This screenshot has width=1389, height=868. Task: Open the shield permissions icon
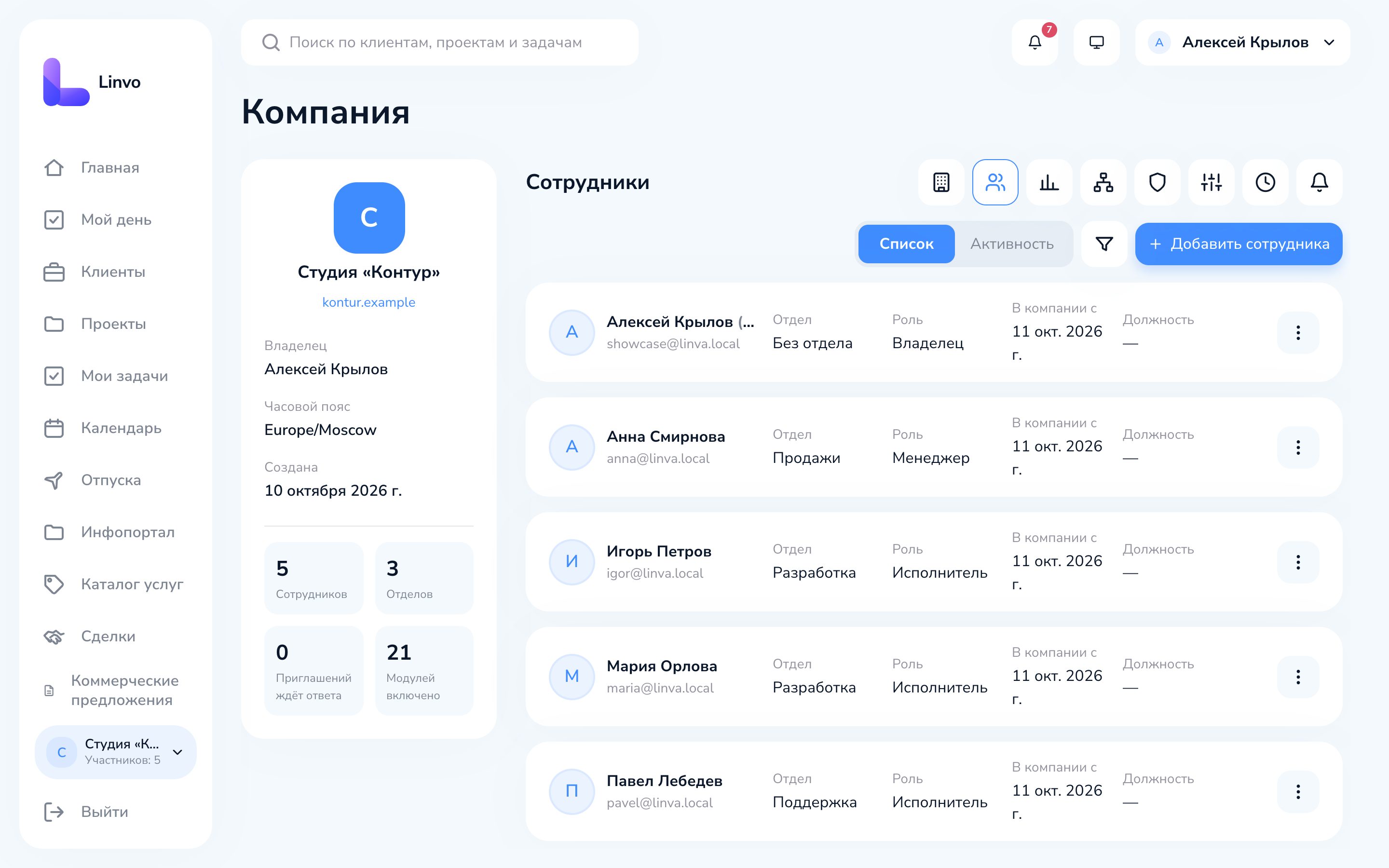[1157, 182]
